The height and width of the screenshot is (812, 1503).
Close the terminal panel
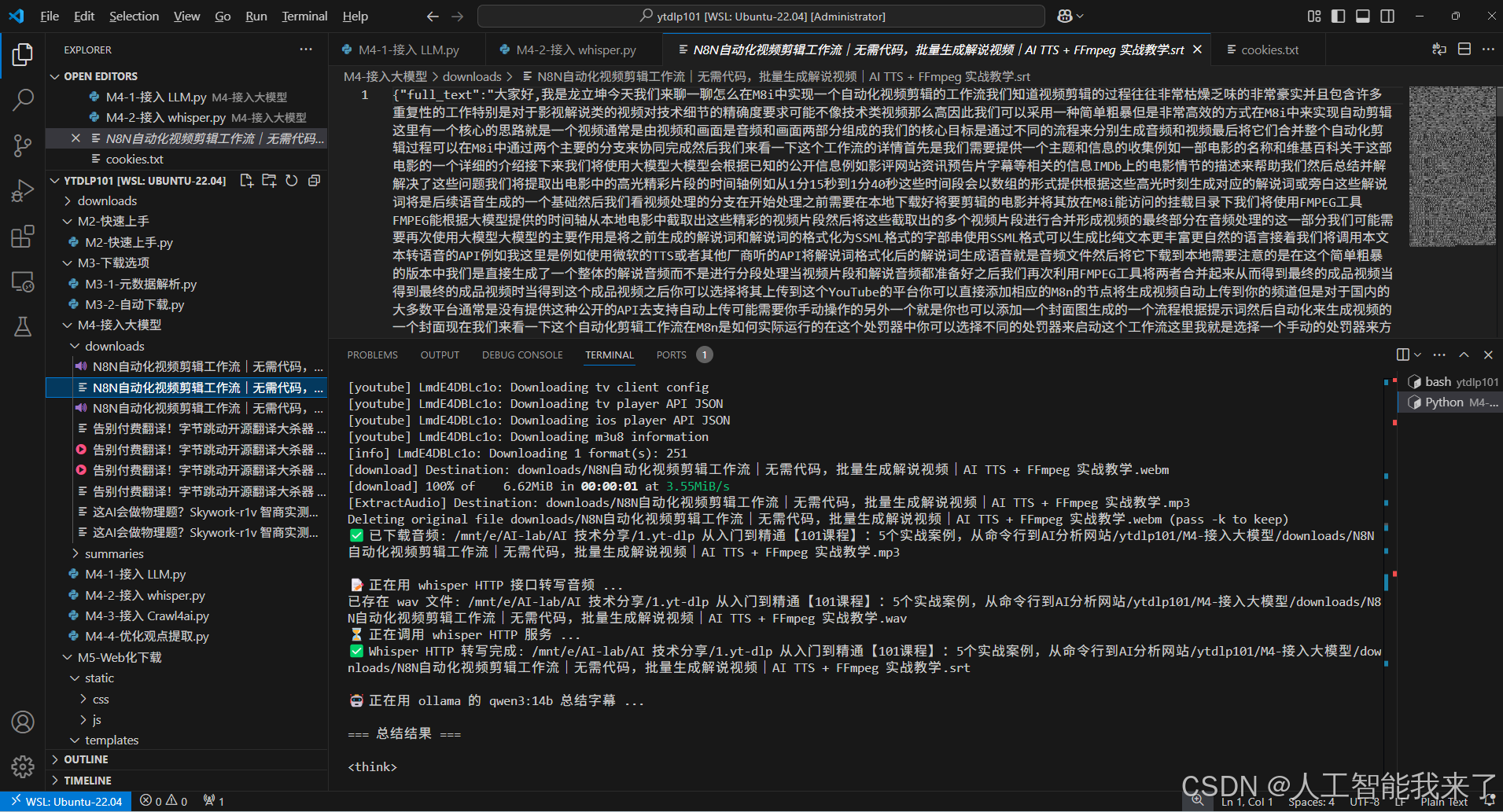(1488, 355)
